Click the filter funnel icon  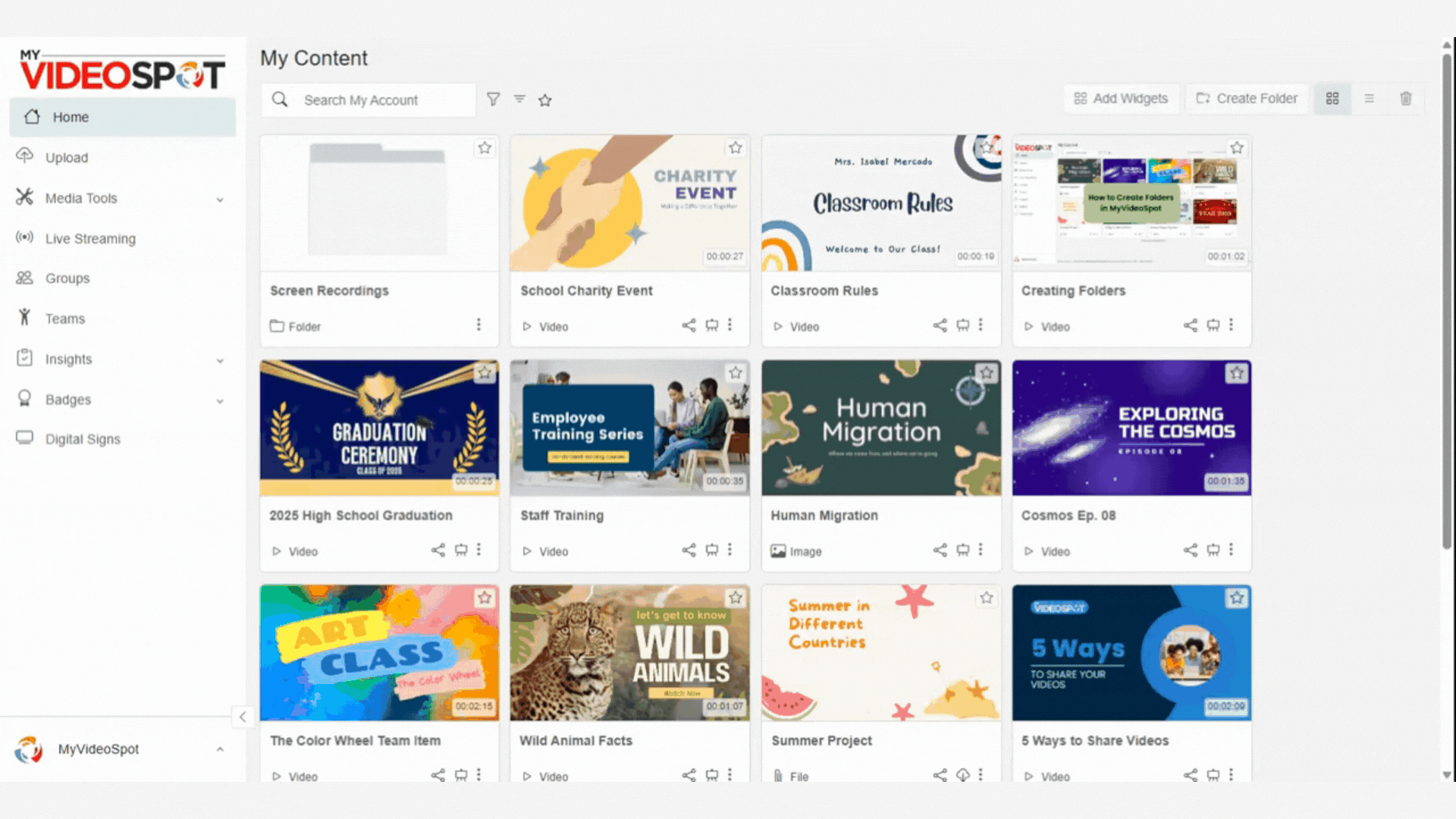(493, 99)
